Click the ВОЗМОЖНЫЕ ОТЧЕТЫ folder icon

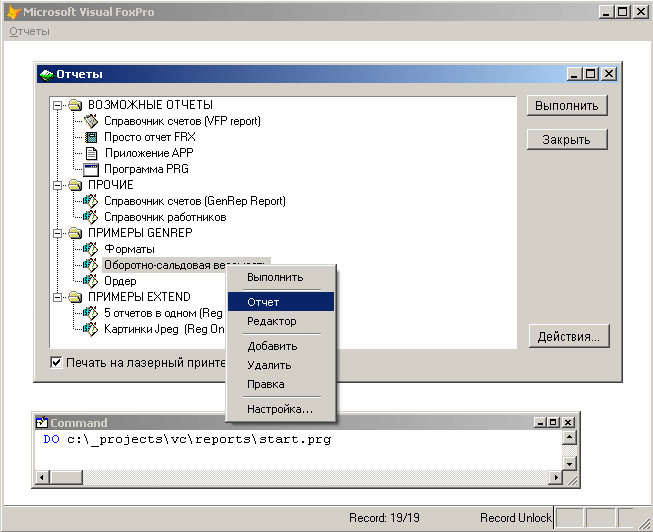pos(75,105)
